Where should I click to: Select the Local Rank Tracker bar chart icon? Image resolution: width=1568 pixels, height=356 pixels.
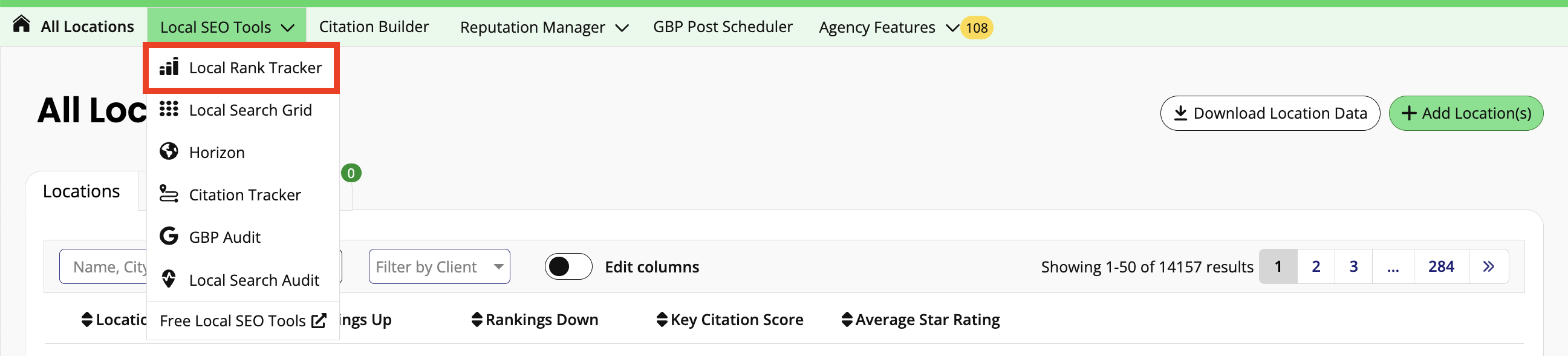click(x=169, y=67)
